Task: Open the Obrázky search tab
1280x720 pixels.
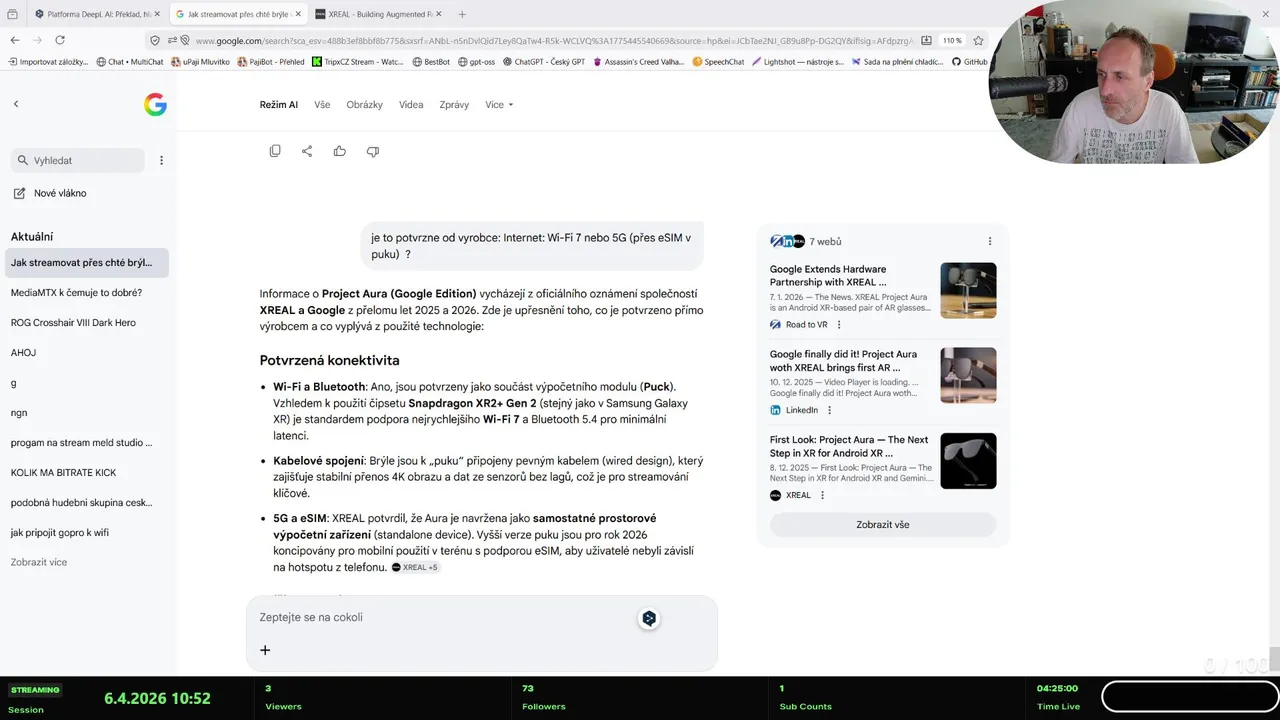Action: [x=364, y=104]
